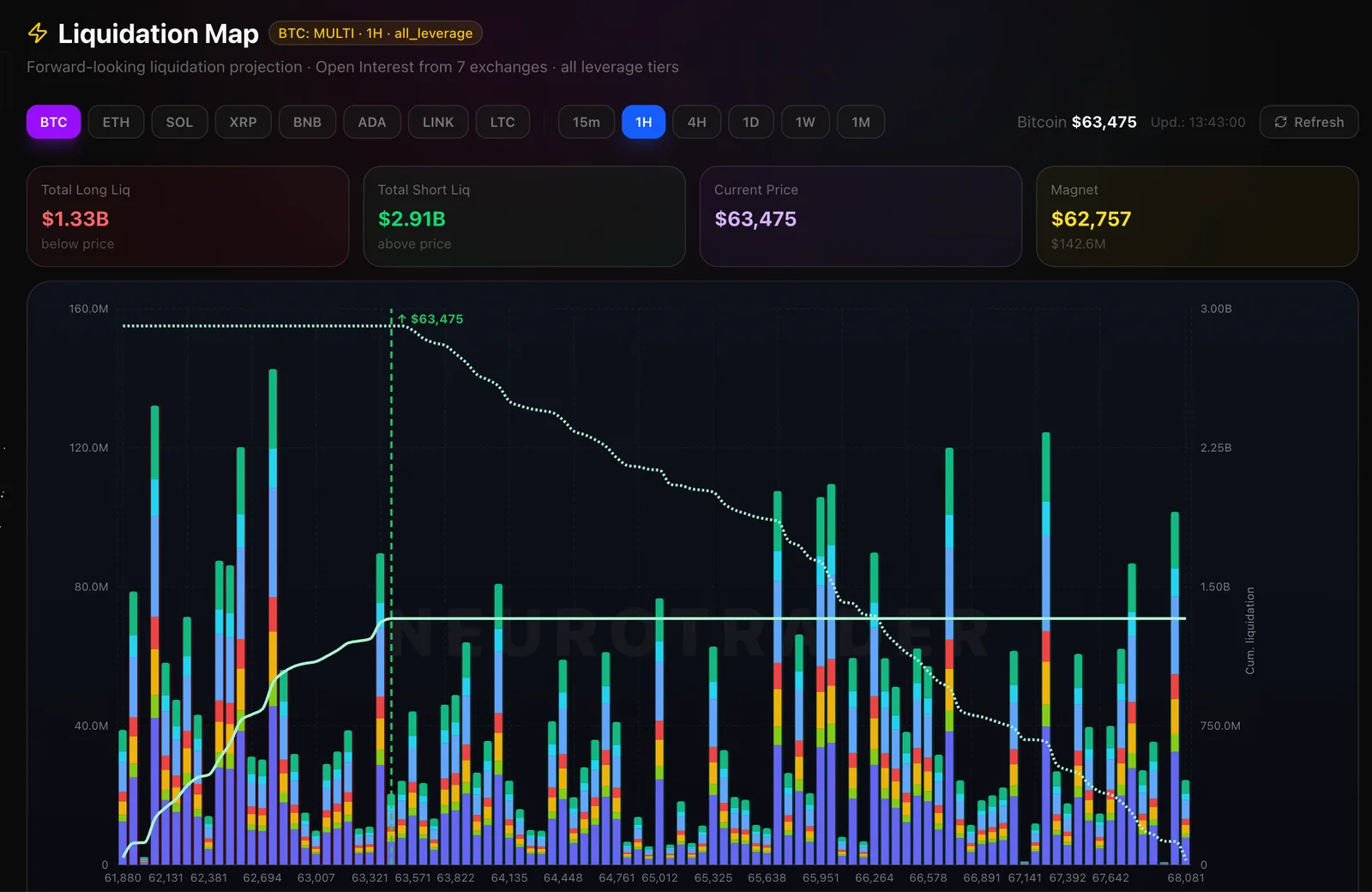The image size is (1372, 892).
Task: Click the refresh arrows icon
Action: point(1281,122)
